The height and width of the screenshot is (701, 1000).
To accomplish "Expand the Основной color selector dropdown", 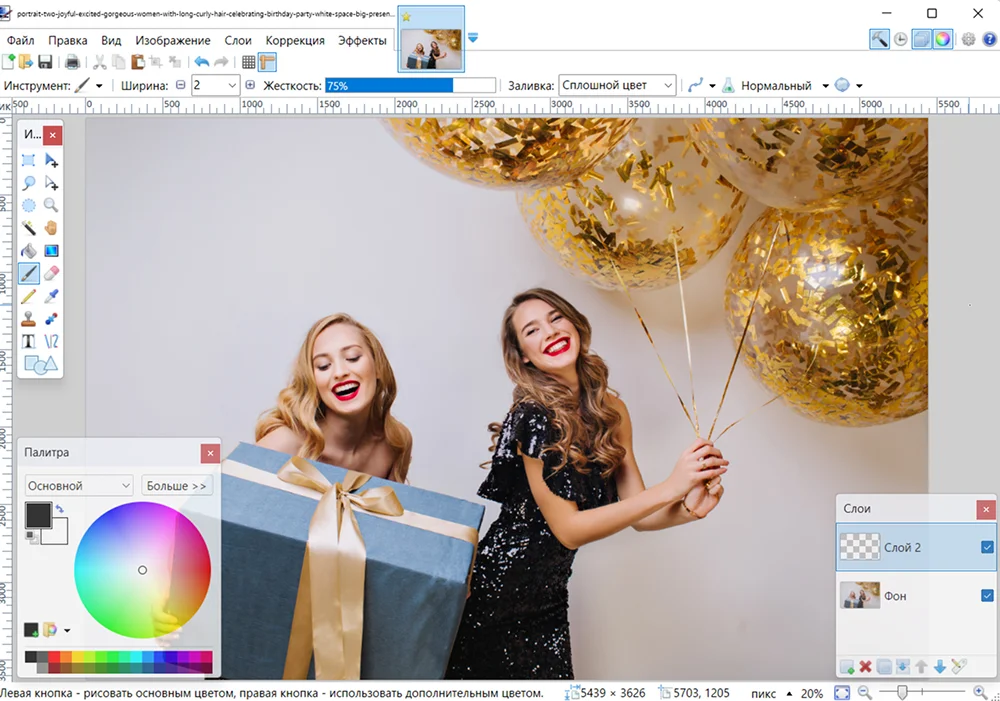I will [78, 485].
